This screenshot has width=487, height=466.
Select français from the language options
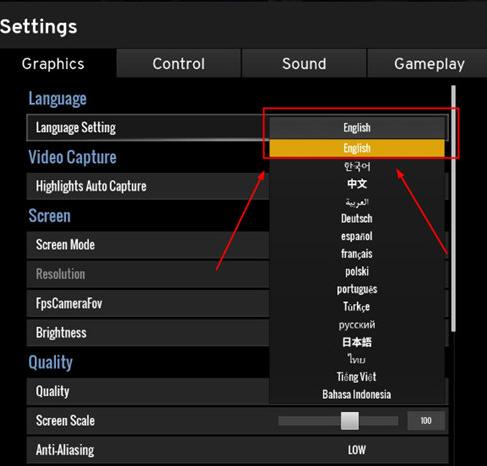pos(357,254)
